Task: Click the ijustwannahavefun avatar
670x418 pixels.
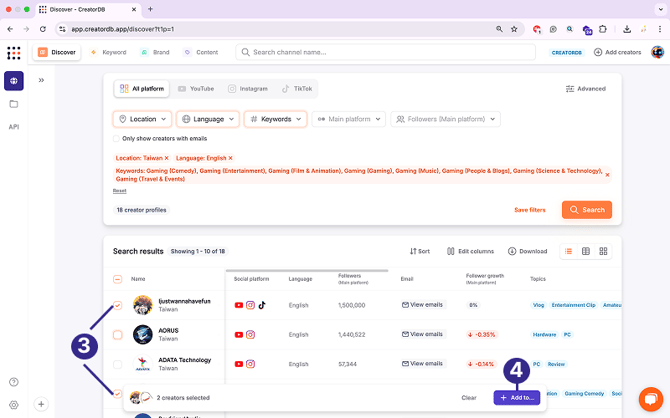Action: coord(143,305)
